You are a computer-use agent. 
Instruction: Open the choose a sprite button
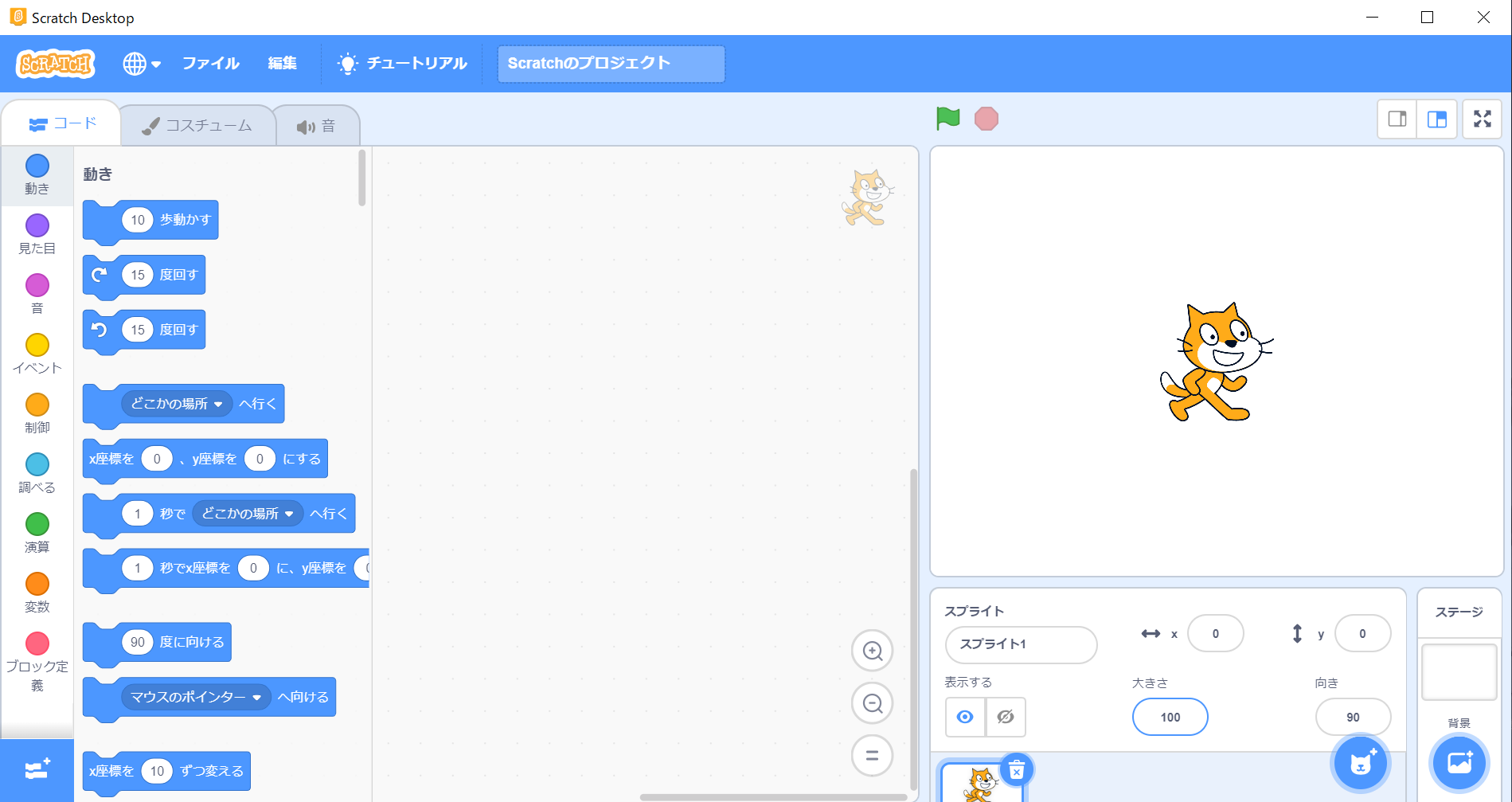(x=1362, y=763)
